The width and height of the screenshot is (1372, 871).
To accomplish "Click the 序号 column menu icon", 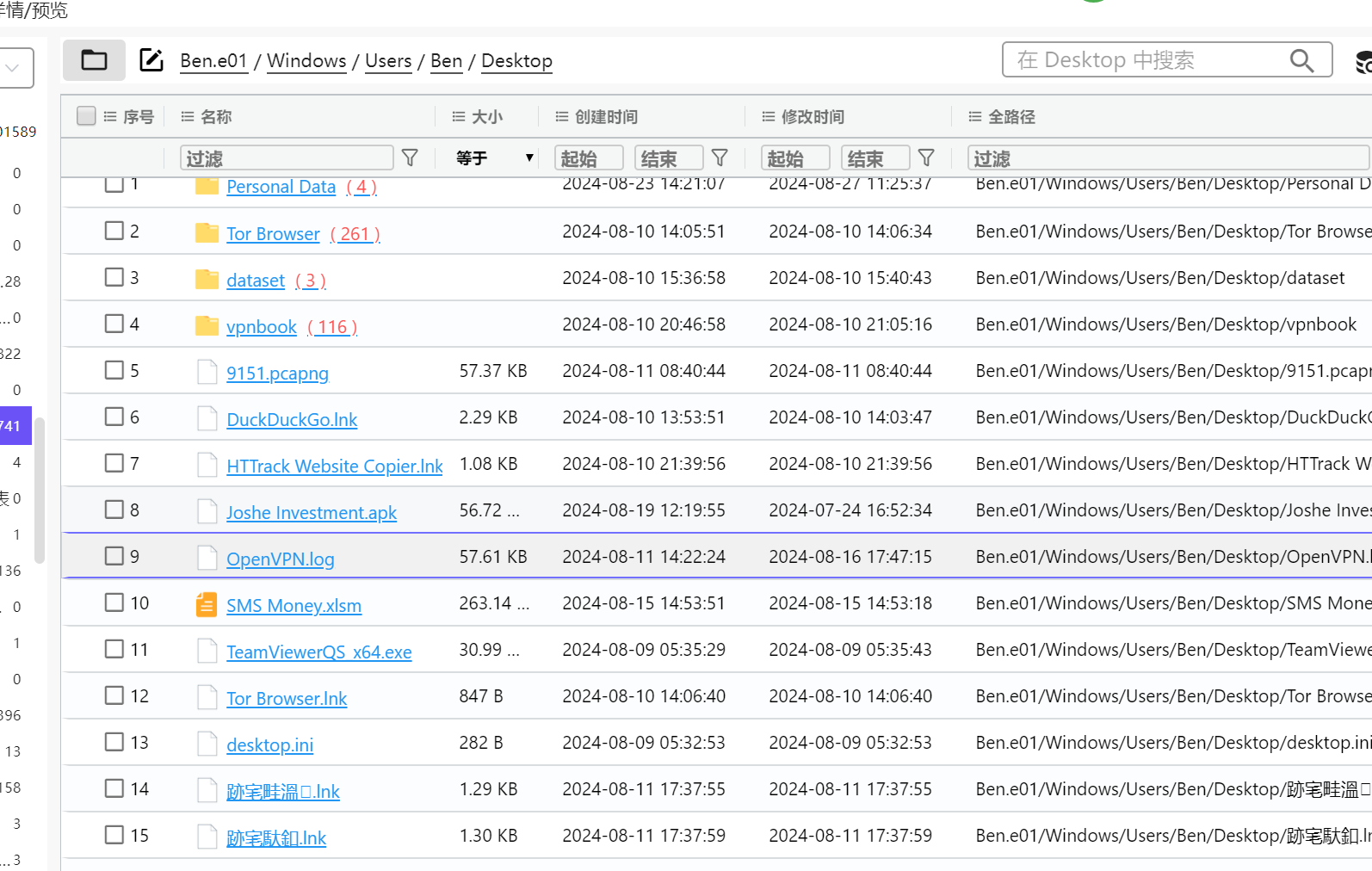I will [x=110, y=116].
